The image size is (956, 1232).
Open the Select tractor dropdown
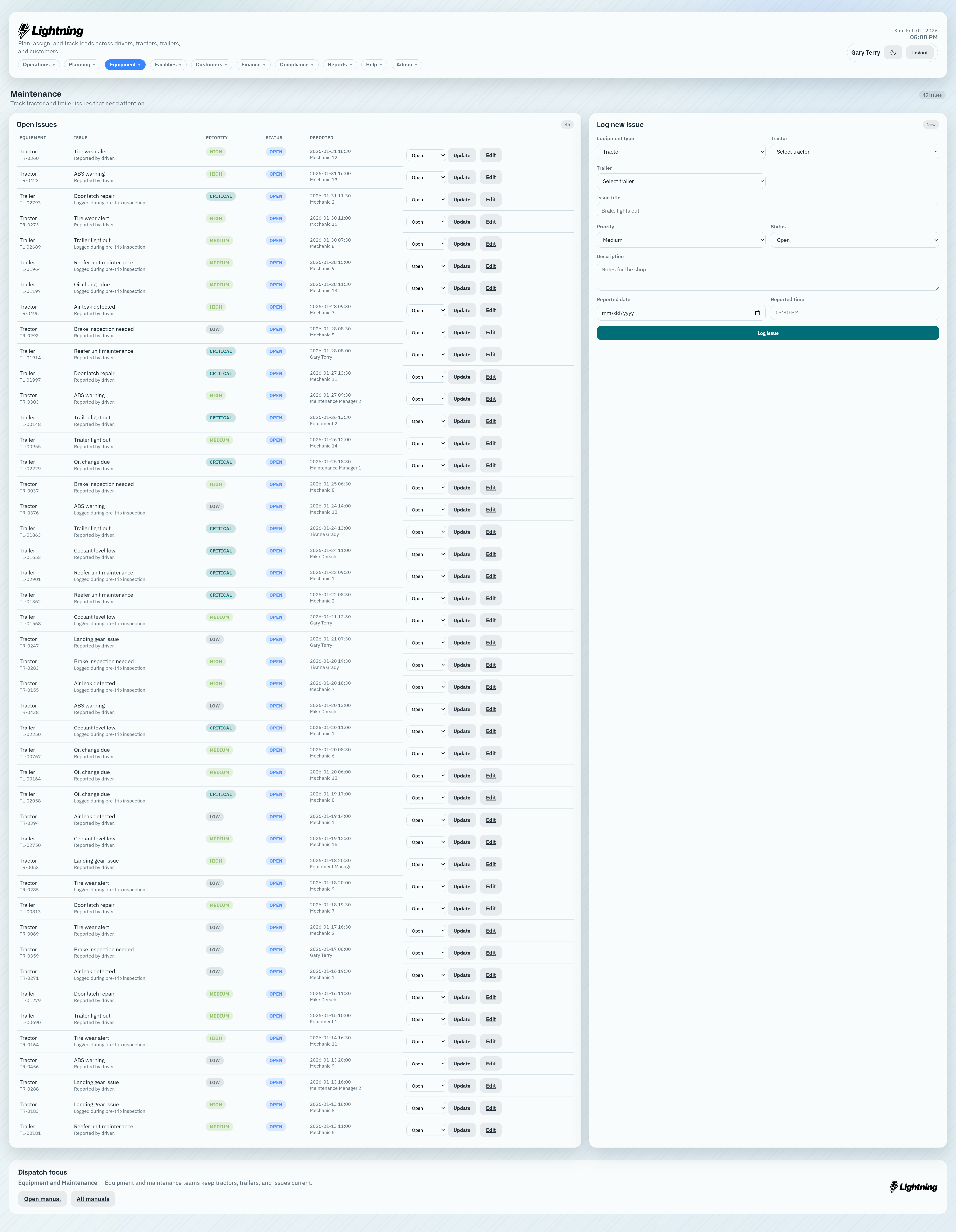tap(854, 152)
